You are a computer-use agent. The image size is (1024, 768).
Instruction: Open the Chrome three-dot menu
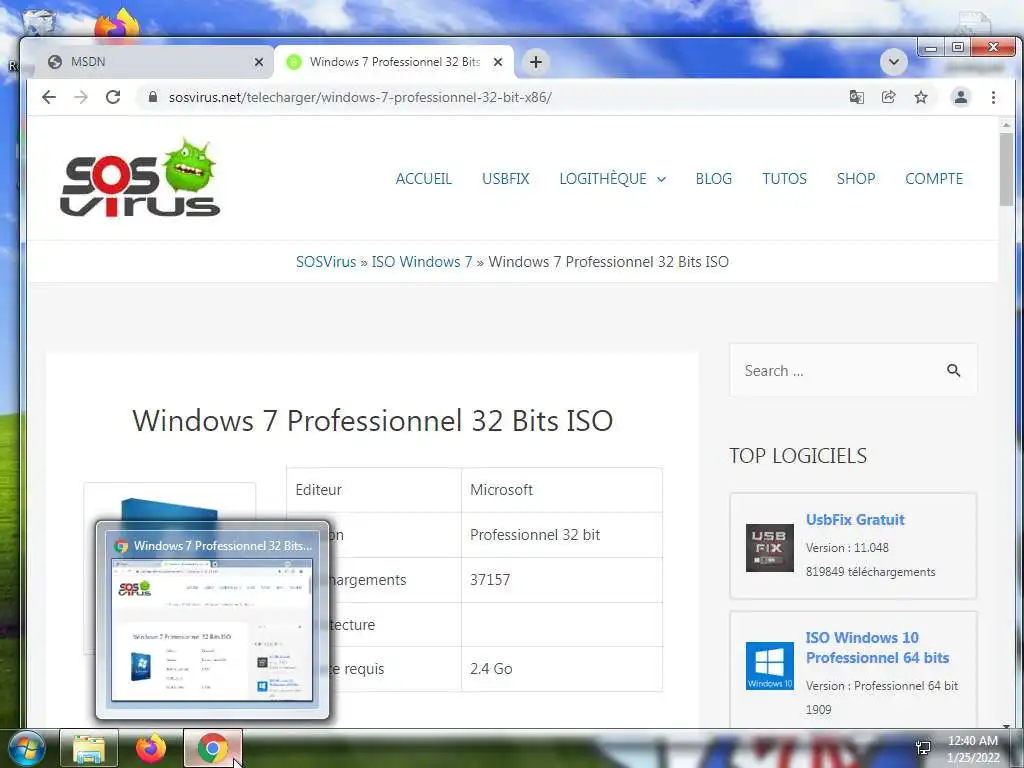(x=993, y=97)
